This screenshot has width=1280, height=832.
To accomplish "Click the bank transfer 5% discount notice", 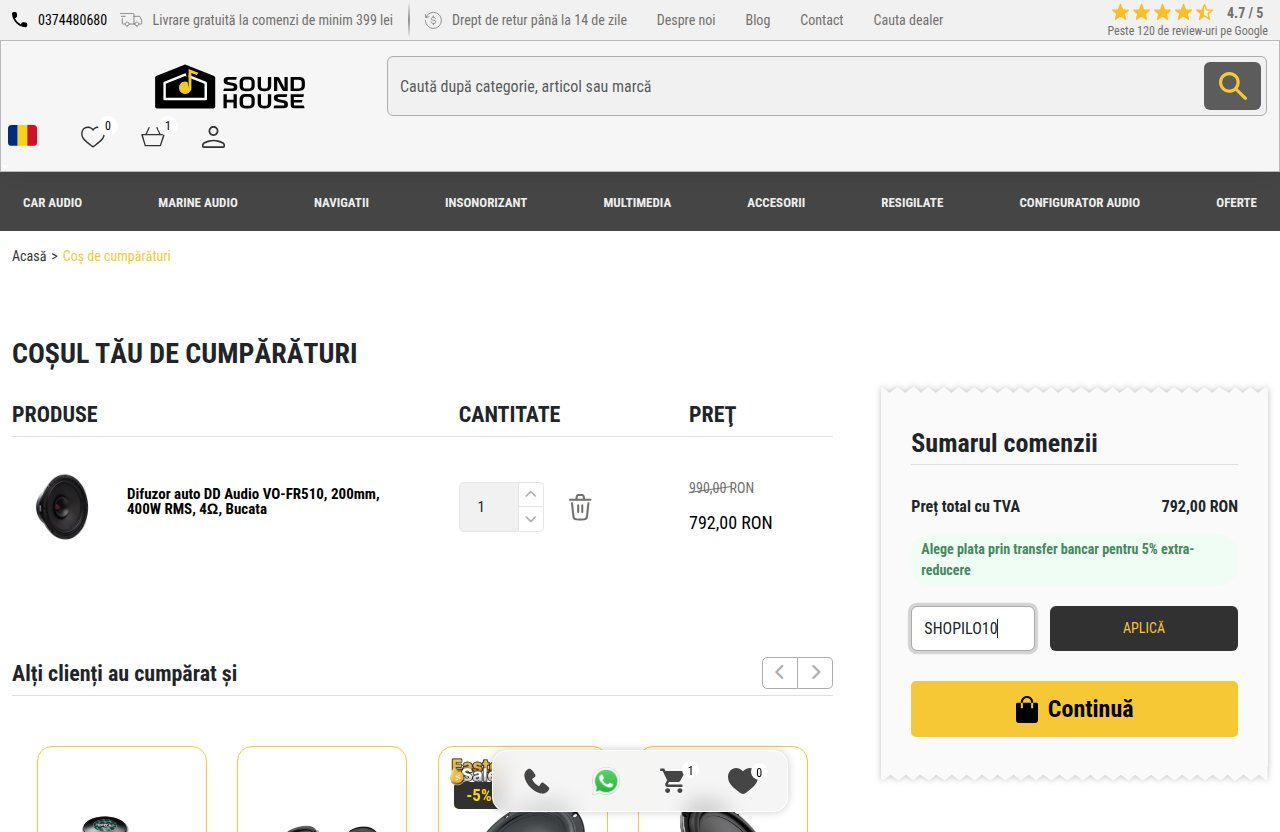I will [1074, 560].
